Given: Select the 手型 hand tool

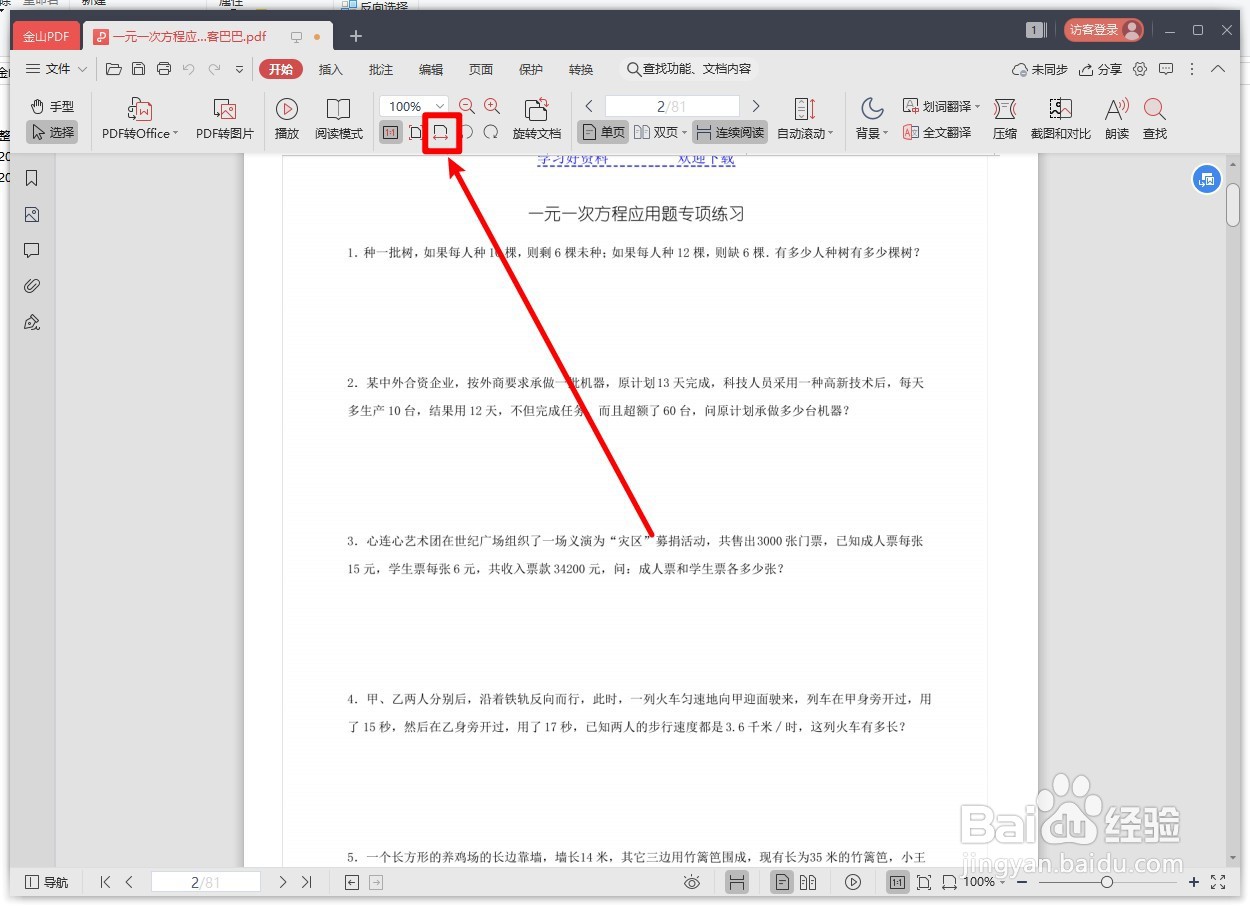Looking at the screenshot, I should (52, 107).
